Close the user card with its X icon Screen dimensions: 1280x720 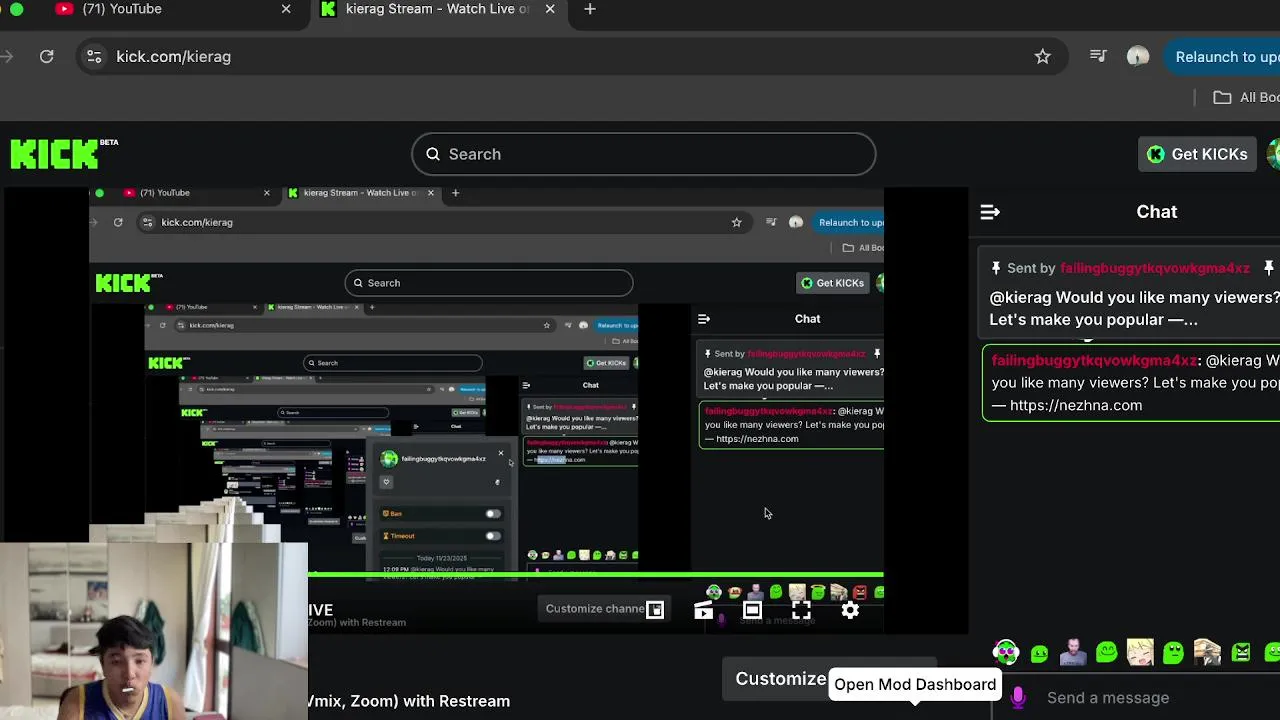pyautogui.click(x=501, y=454)
